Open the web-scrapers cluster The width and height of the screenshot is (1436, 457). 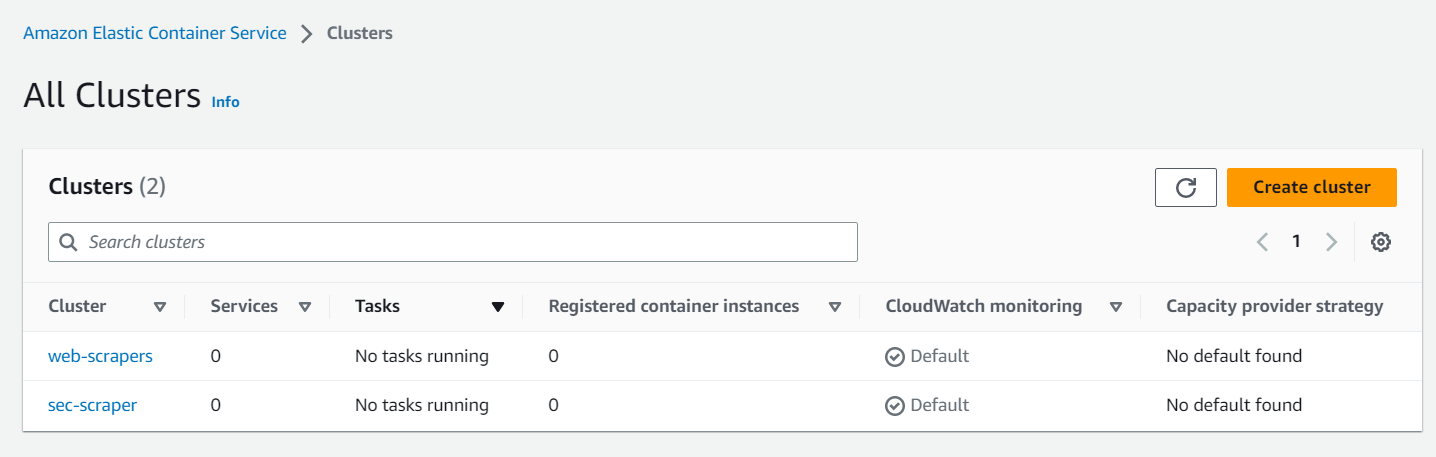tap(100, 356)
